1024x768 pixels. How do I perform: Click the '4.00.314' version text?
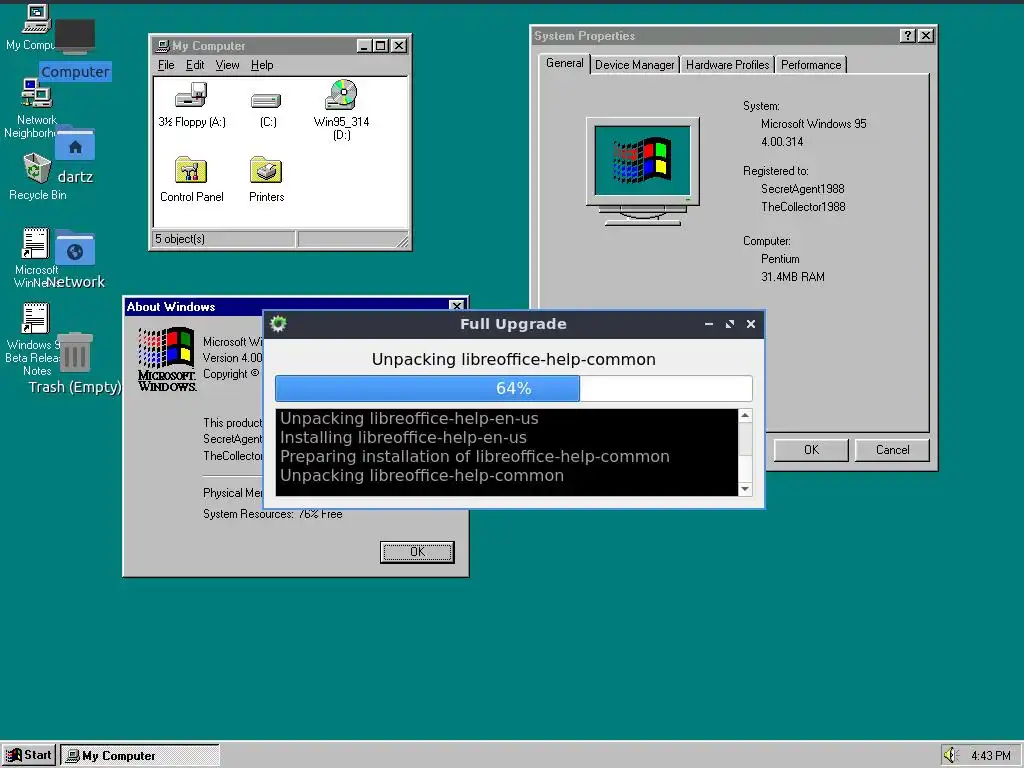[x=782, y=142]
